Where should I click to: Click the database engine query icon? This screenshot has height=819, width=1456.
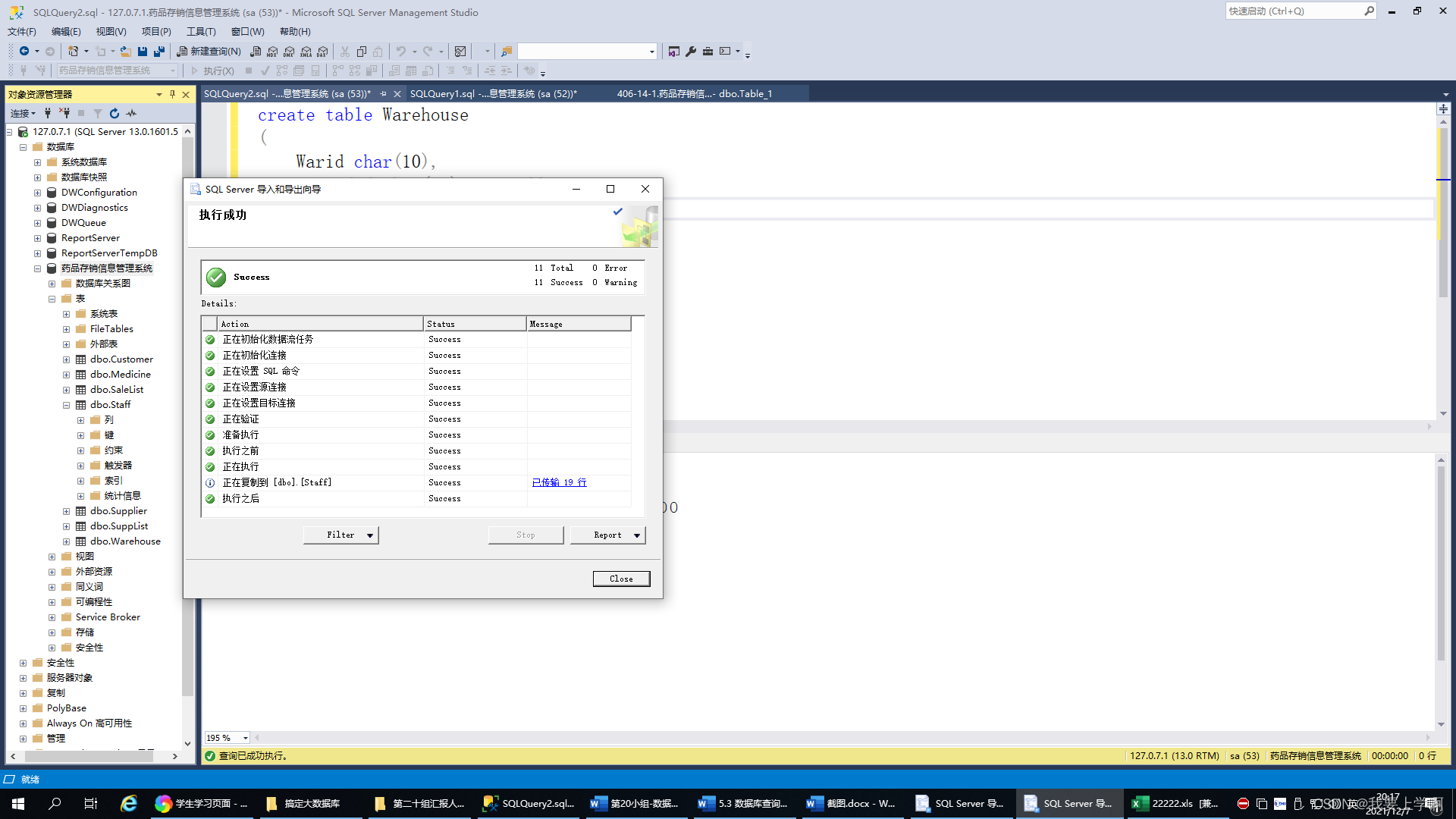pos(256,52)
